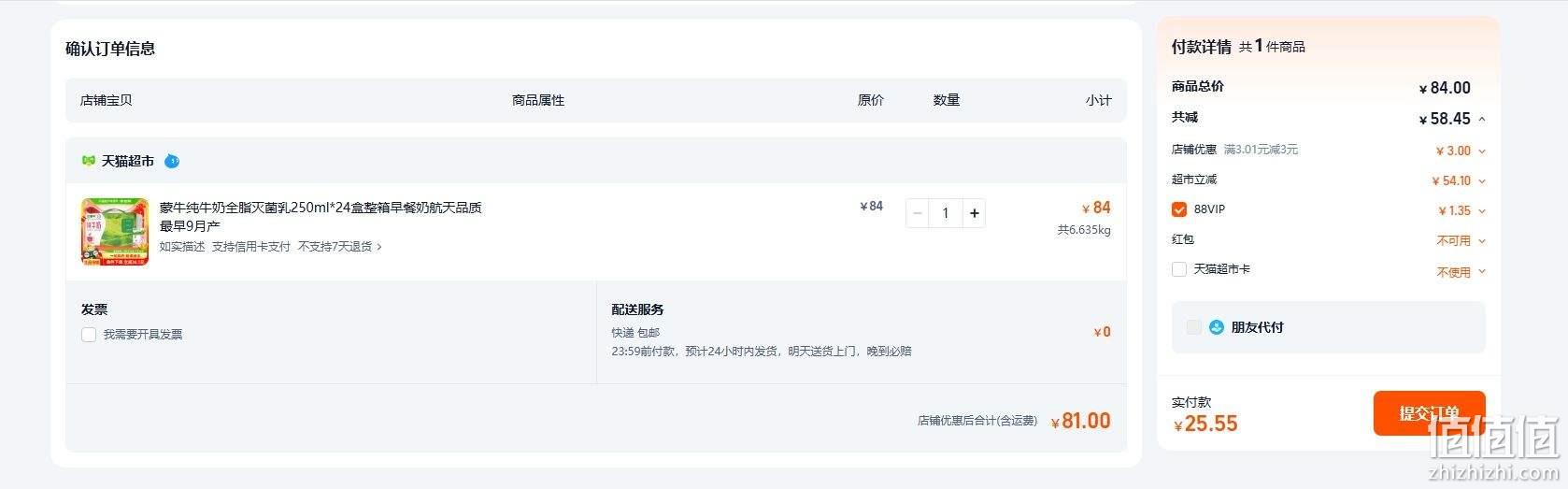Click the 不支持7天退货 service arrow

[x=379, y=247]
